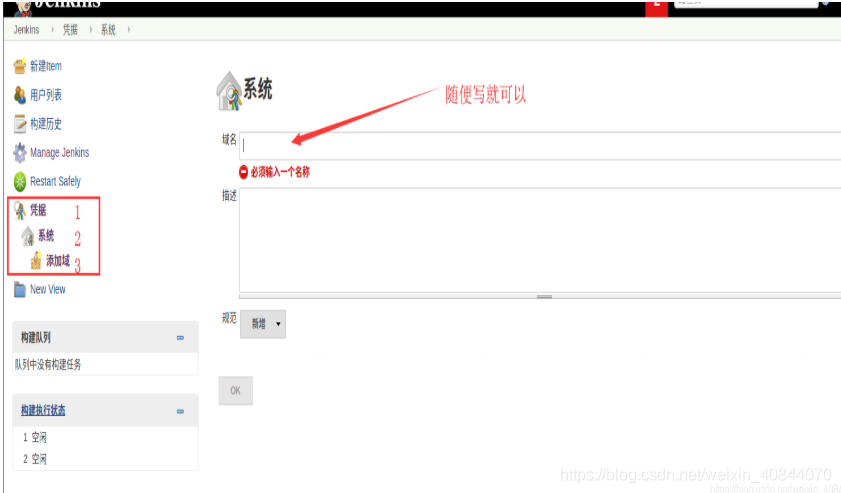The image size is (841, 493).
Task: Collapse the 构建执行状态 panel
Action: tap(180, 411)
